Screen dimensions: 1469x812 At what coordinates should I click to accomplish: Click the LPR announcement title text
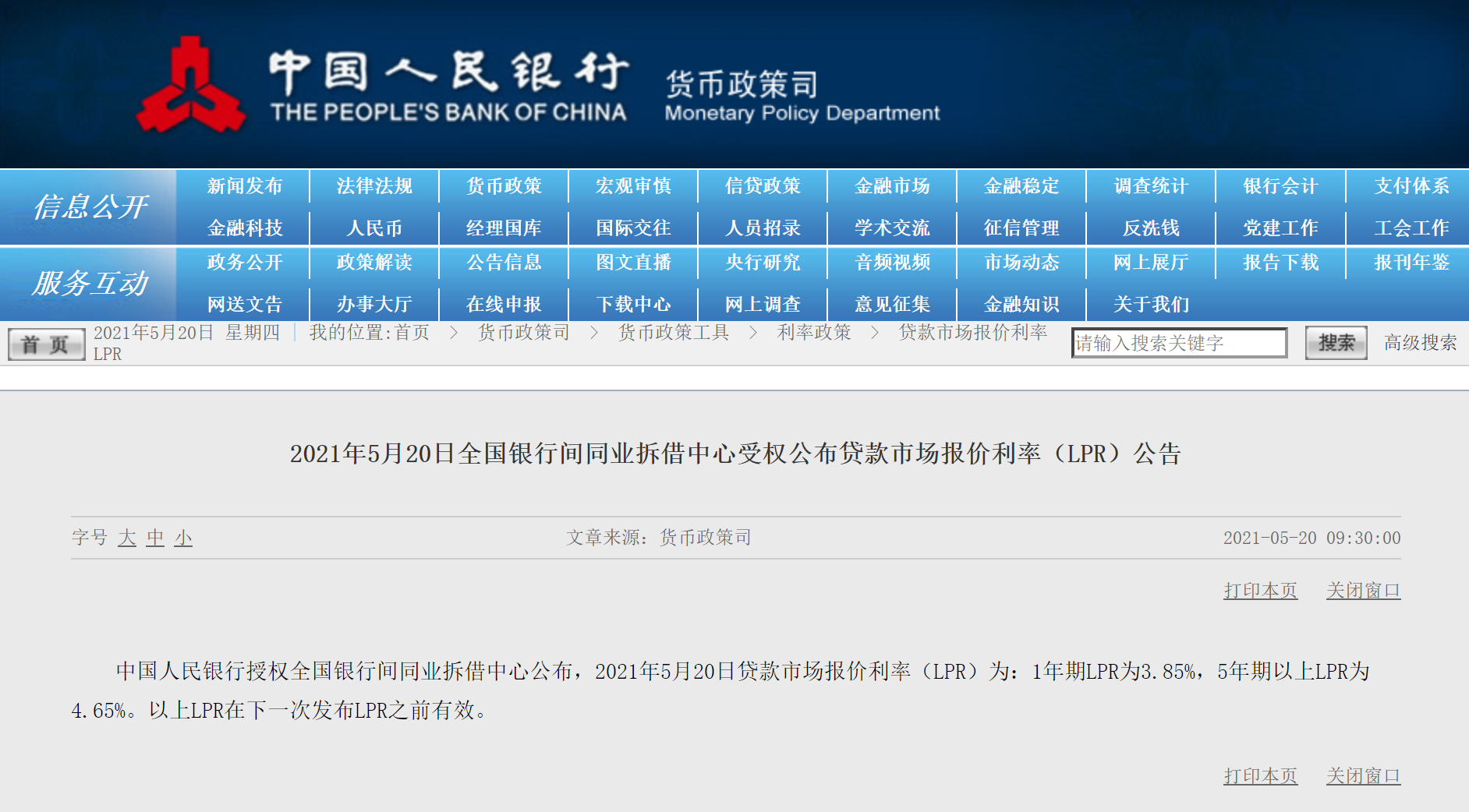tap(735, 454)
